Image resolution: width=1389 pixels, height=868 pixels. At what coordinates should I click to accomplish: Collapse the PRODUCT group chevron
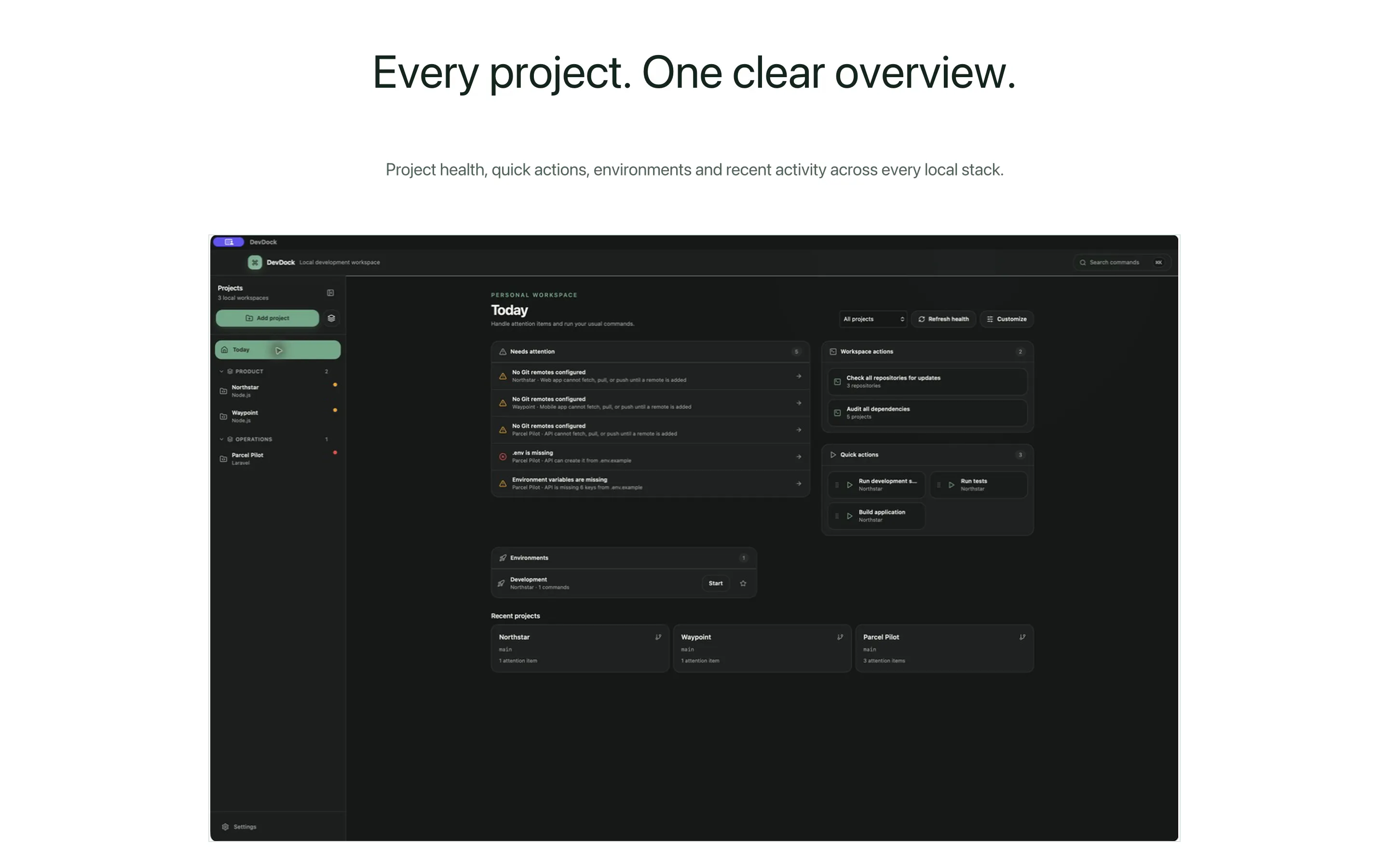[x=221, y=371]
